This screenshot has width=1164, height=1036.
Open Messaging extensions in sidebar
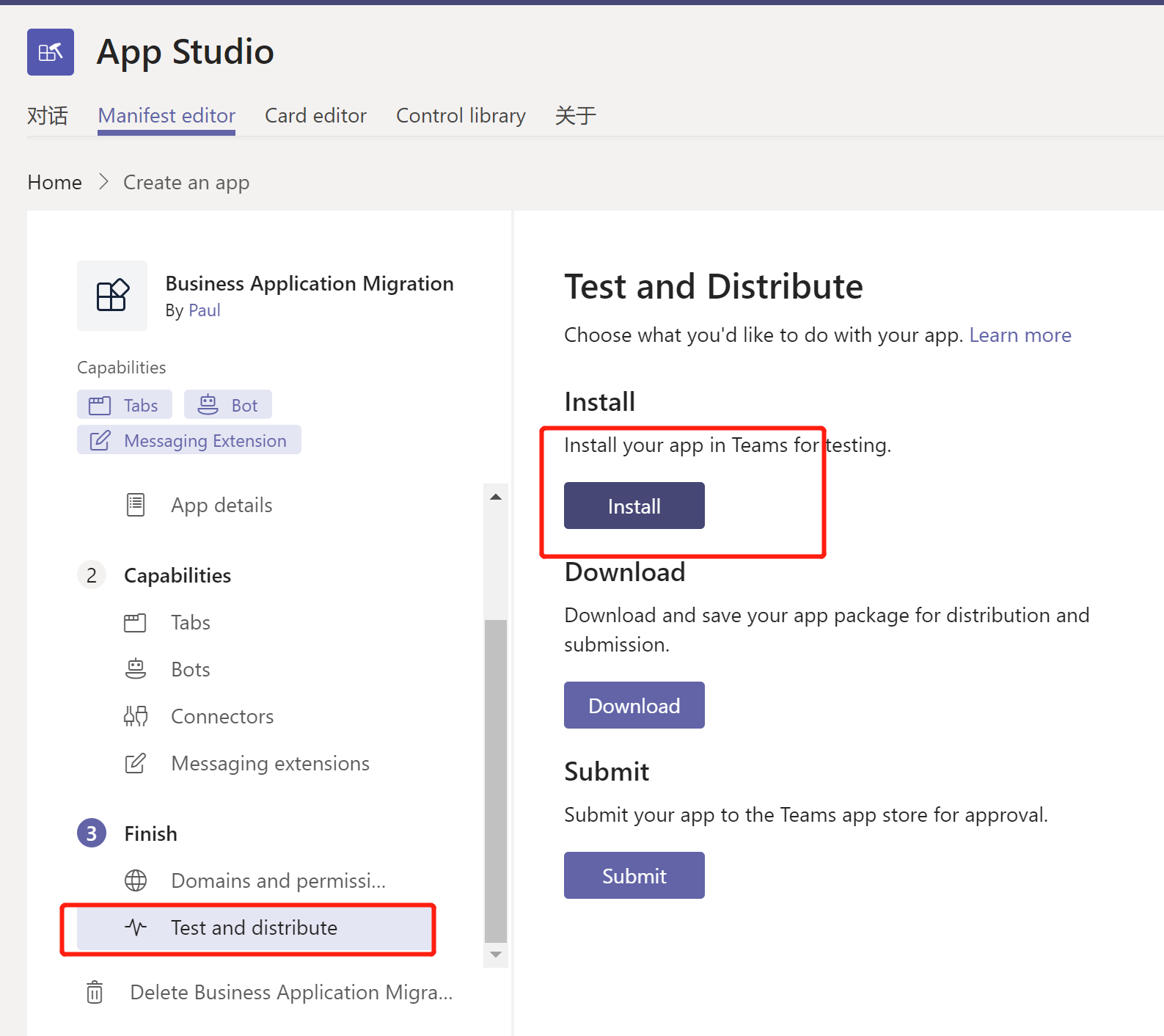(x=270, y=763)
